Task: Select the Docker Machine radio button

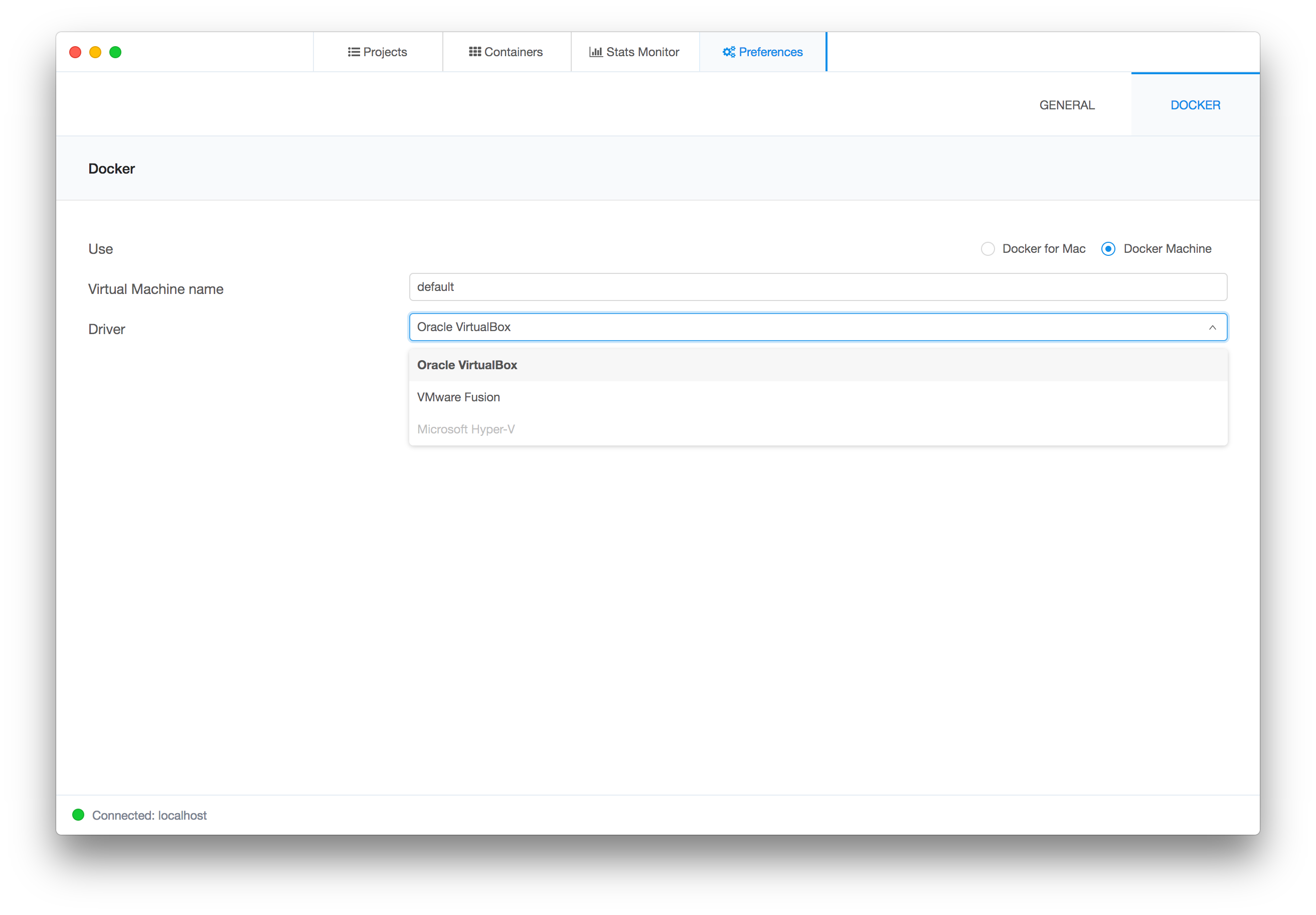Action: pyautogui.click(x=1108, y=249)
